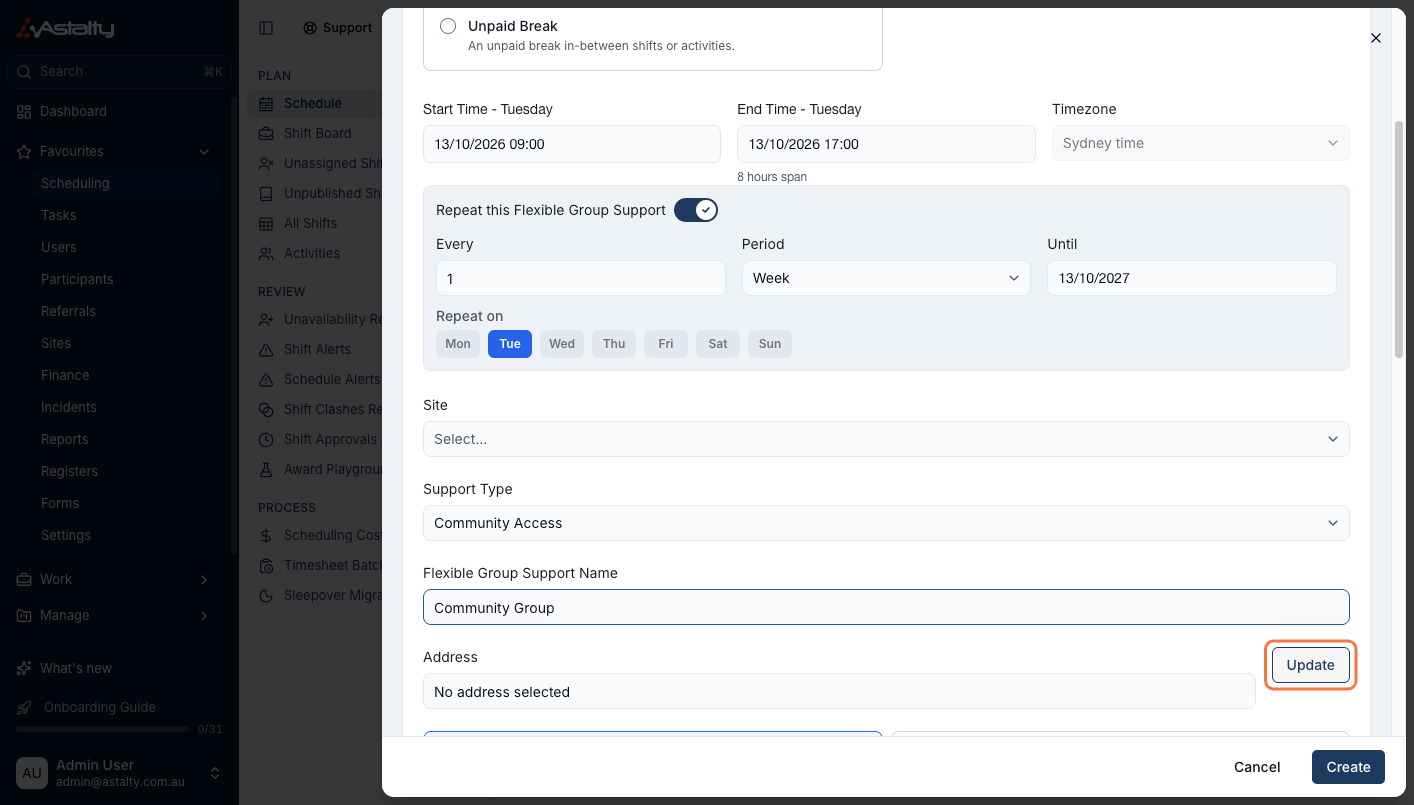Expand the Manage section chevron
Screen dimensions: 1414x805
tap(203, 616)
